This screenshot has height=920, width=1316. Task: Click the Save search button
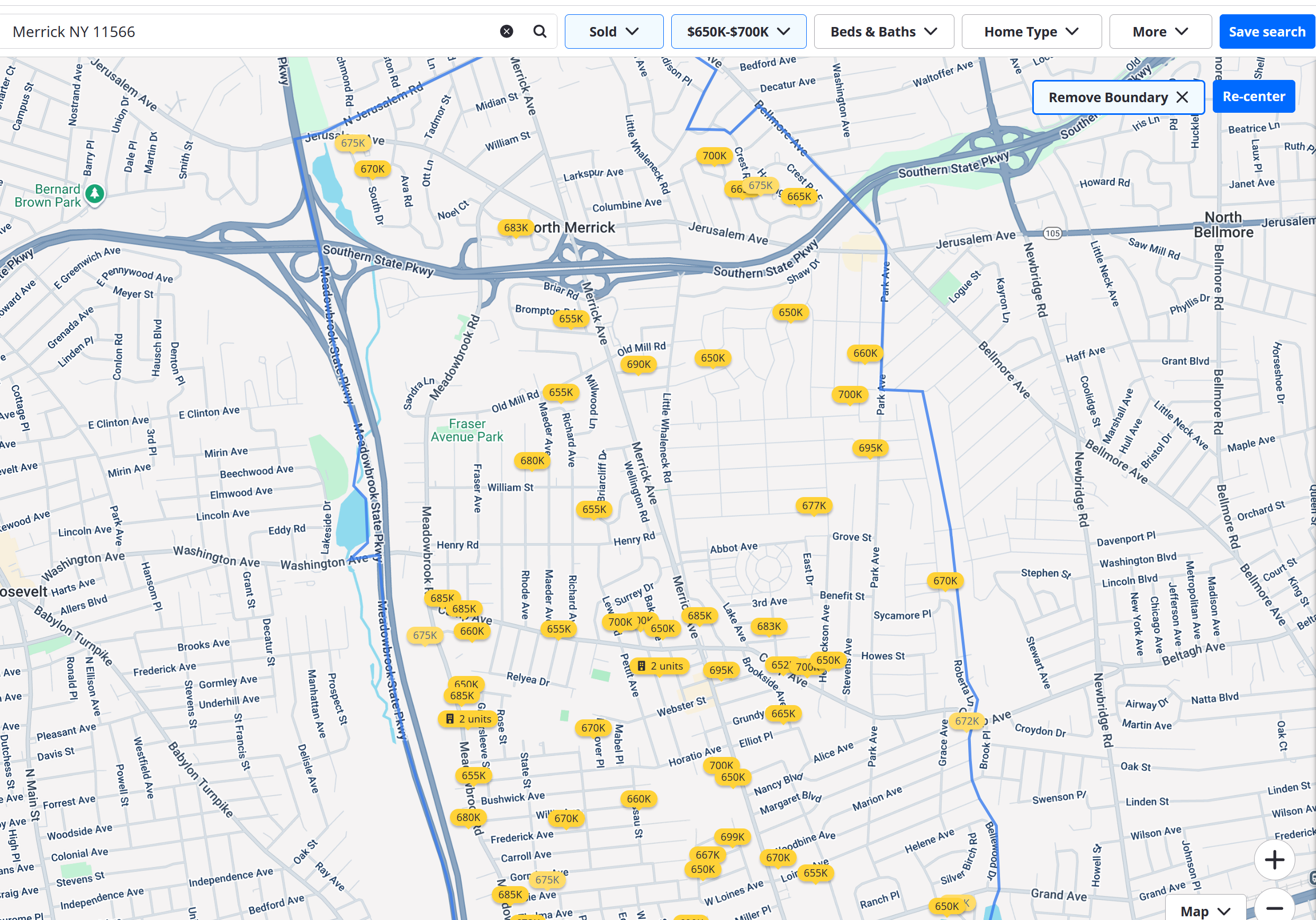click(x=1266, y=32)
